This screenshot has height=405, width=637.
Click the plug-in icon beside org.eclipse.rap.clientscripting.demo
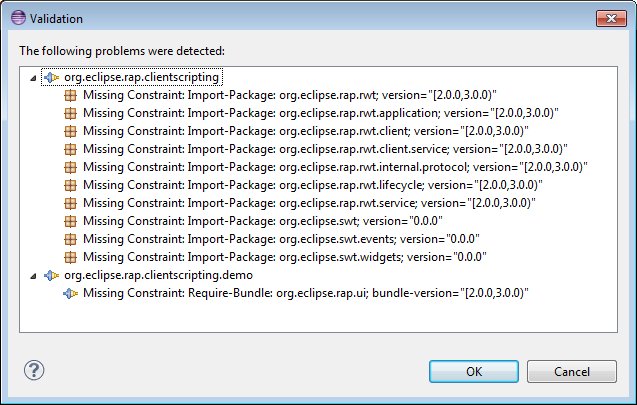[x=52, y=275]
